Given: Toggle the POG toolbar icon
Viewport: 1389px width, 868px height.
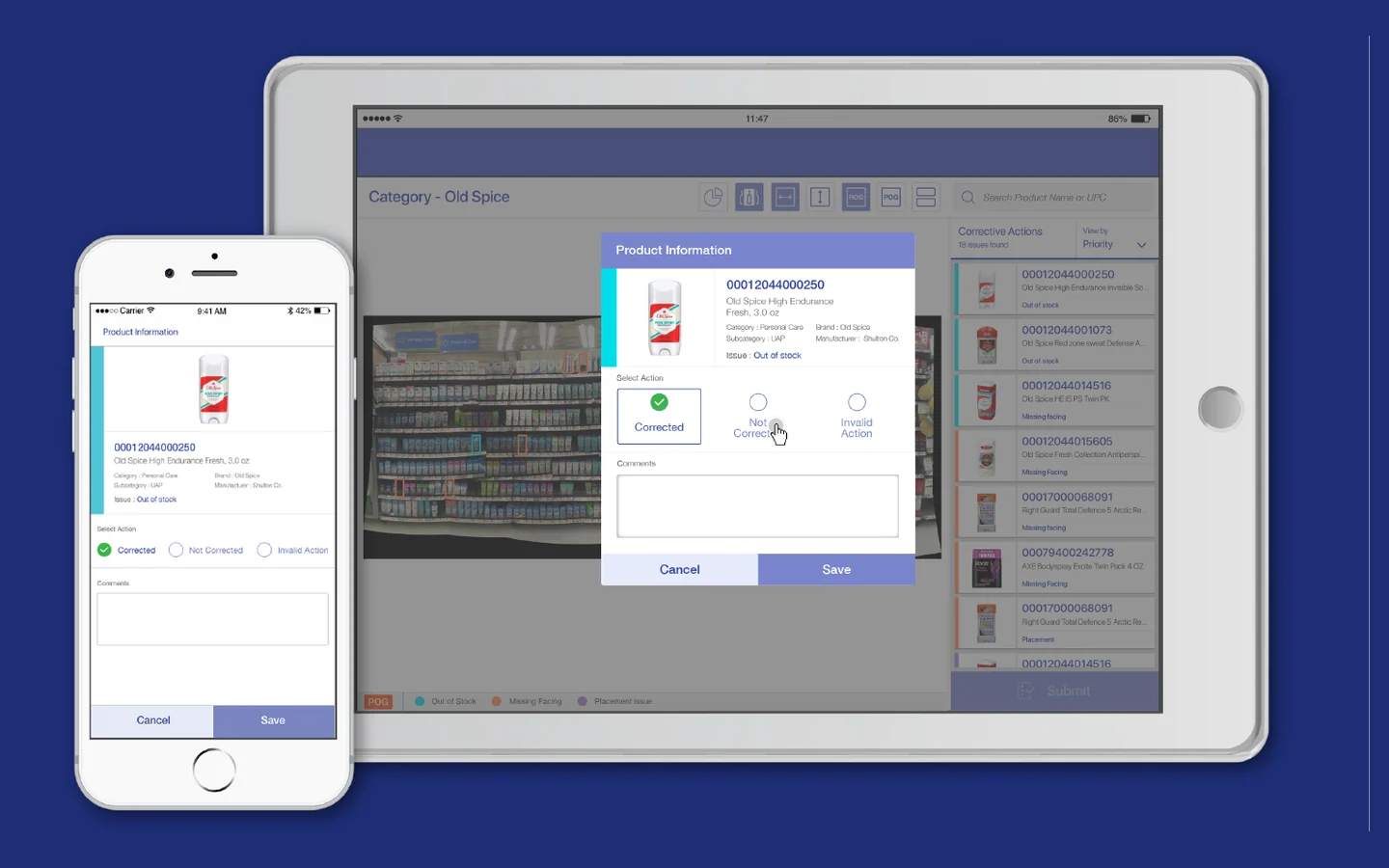Looking at the screenshot, I should pos(891,198).
